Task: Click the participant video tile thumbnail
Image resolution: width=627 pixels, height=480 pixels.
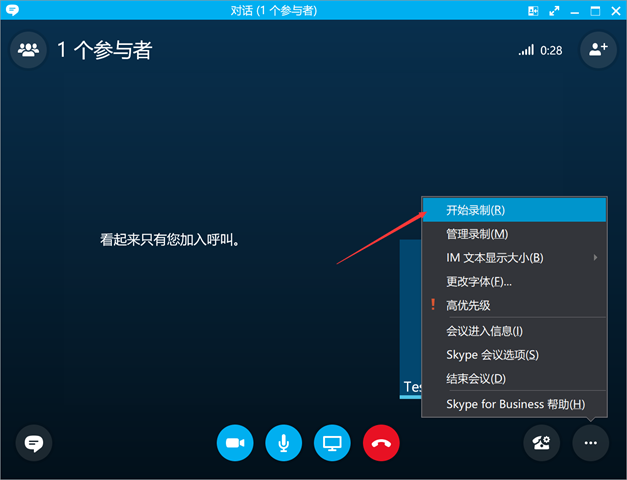Action: (x=410, y=318)
